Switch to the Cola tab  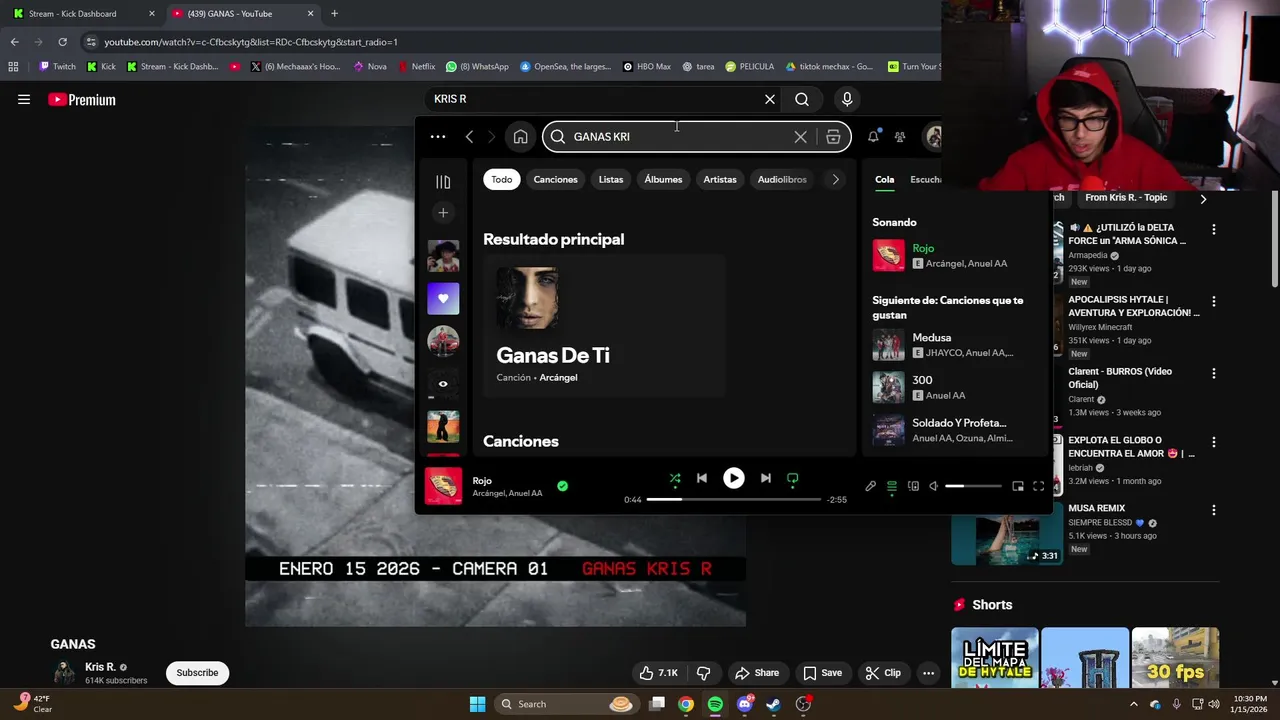885,180
